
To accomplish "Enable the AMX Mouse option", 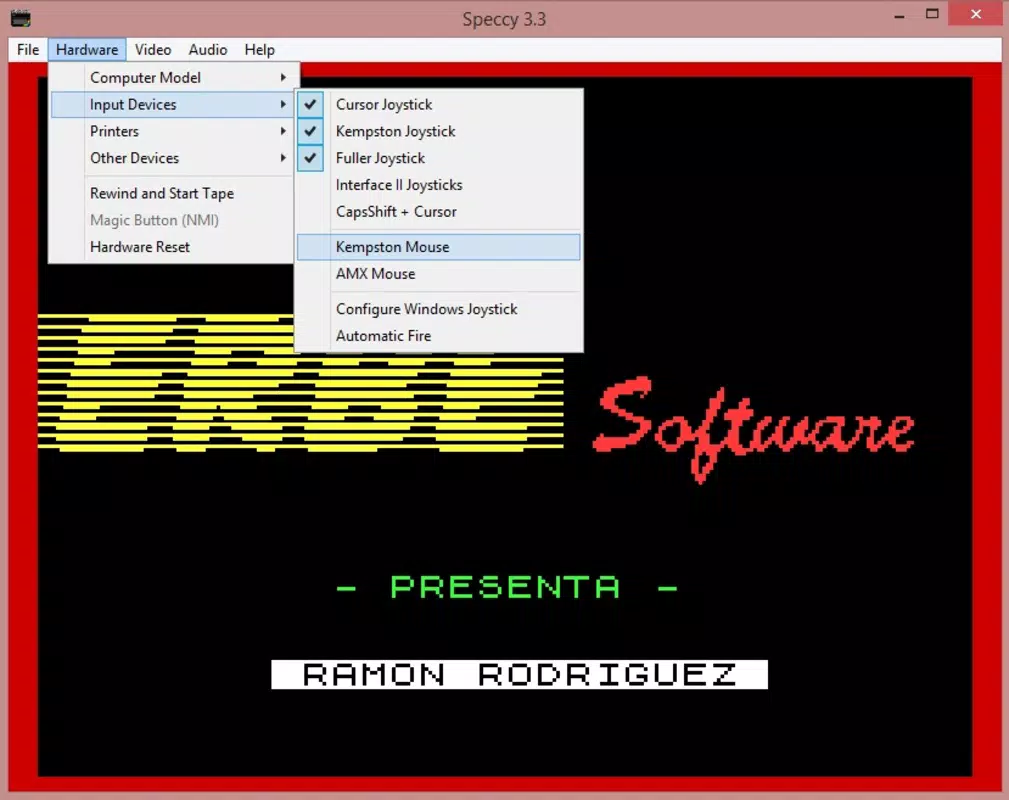I will point(439,274).
